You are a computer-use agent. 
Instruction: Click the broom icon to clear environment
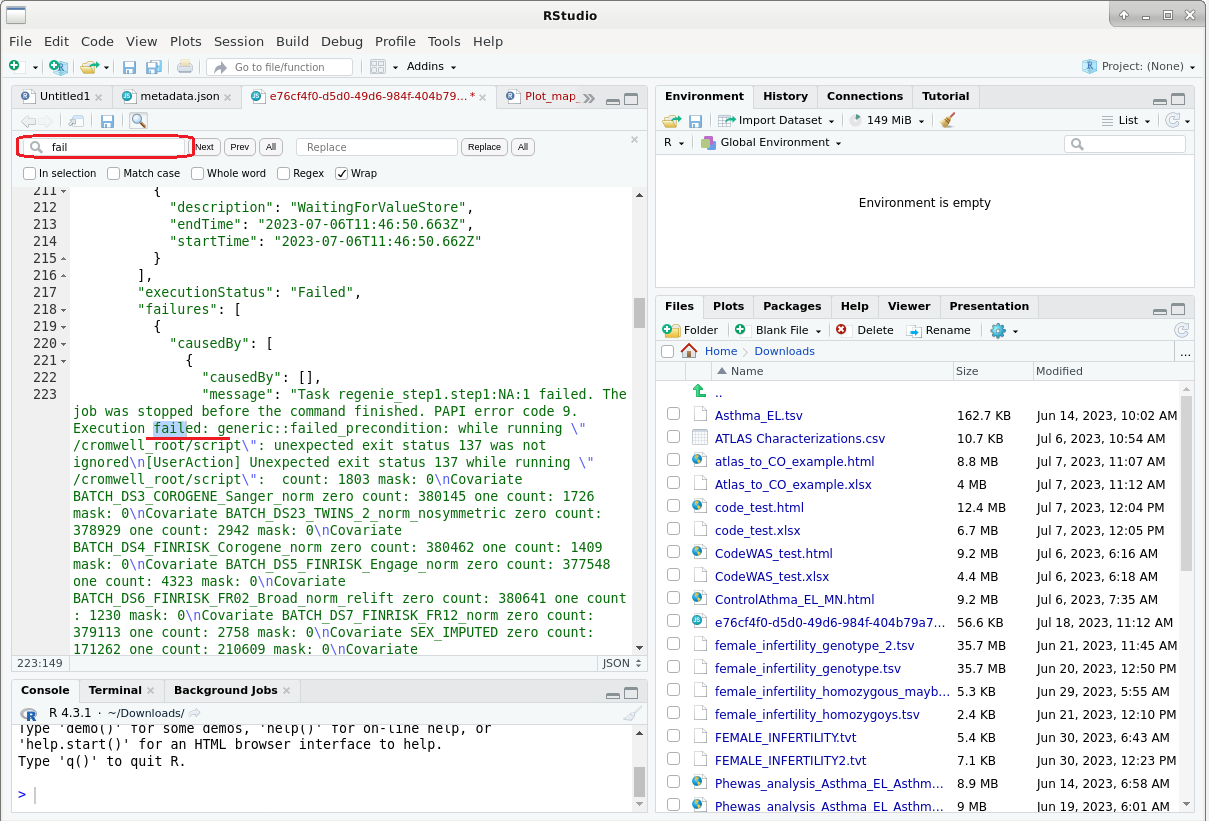pyautogui.click(x=948, y=120)
